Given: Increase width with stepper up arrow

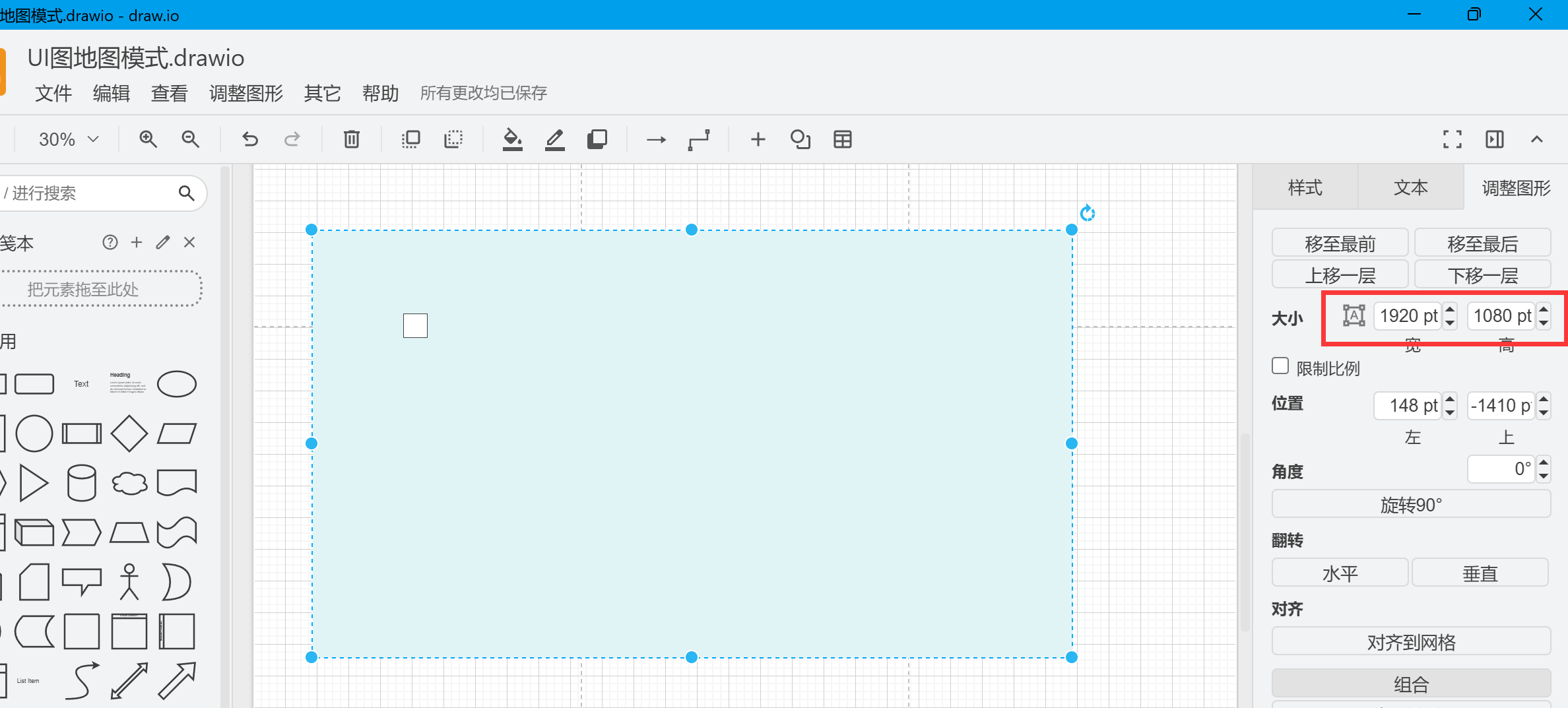Looking at the screenshot, I should click(x=1450, y=309).
